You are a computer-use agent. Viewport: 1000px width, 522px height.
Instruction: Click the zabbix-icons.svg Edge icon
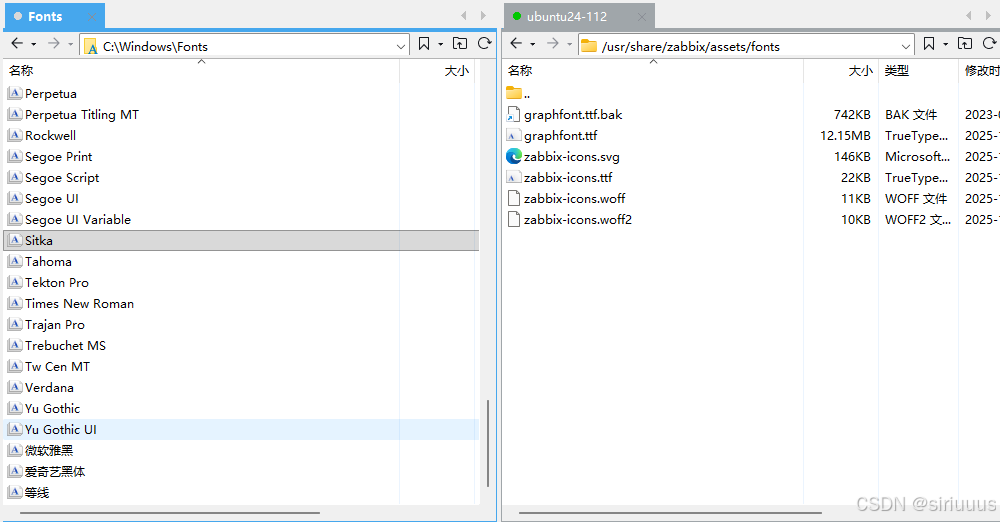[513, 156]
